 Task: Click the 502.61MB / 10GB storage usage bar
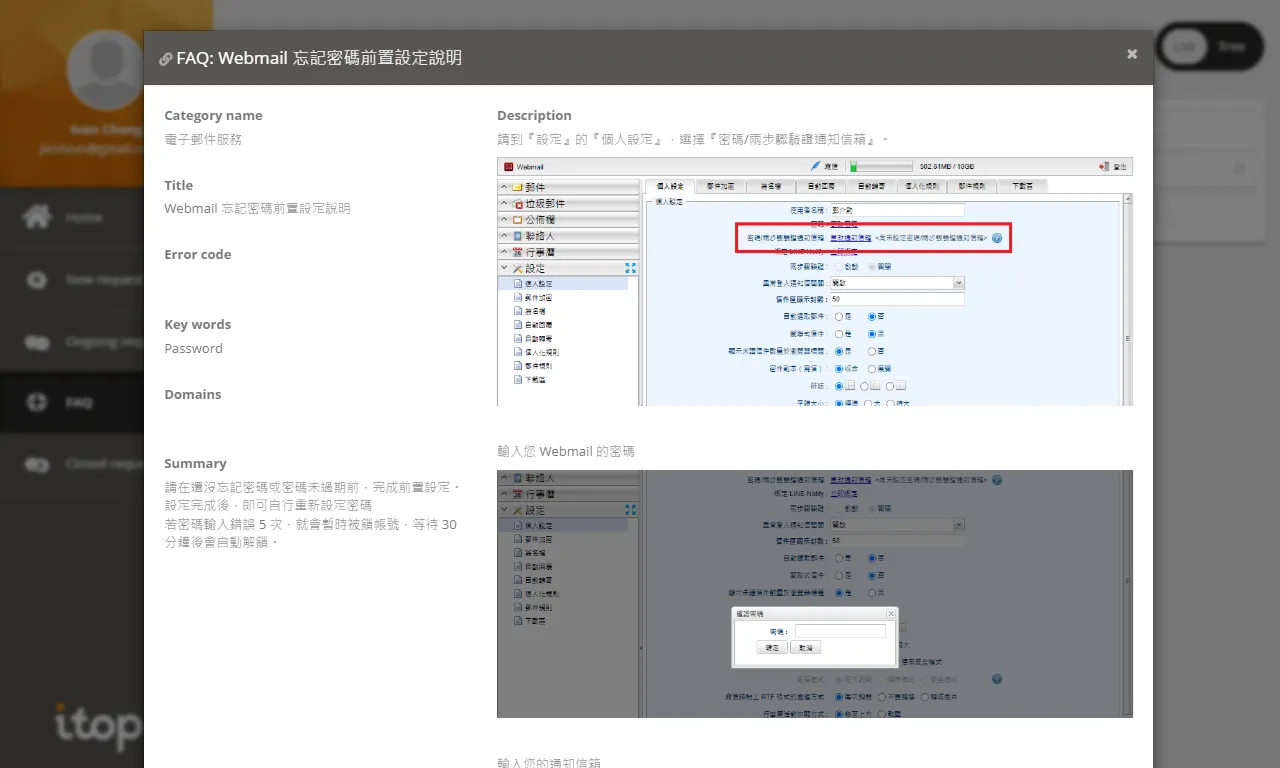(x=880, y=166)
